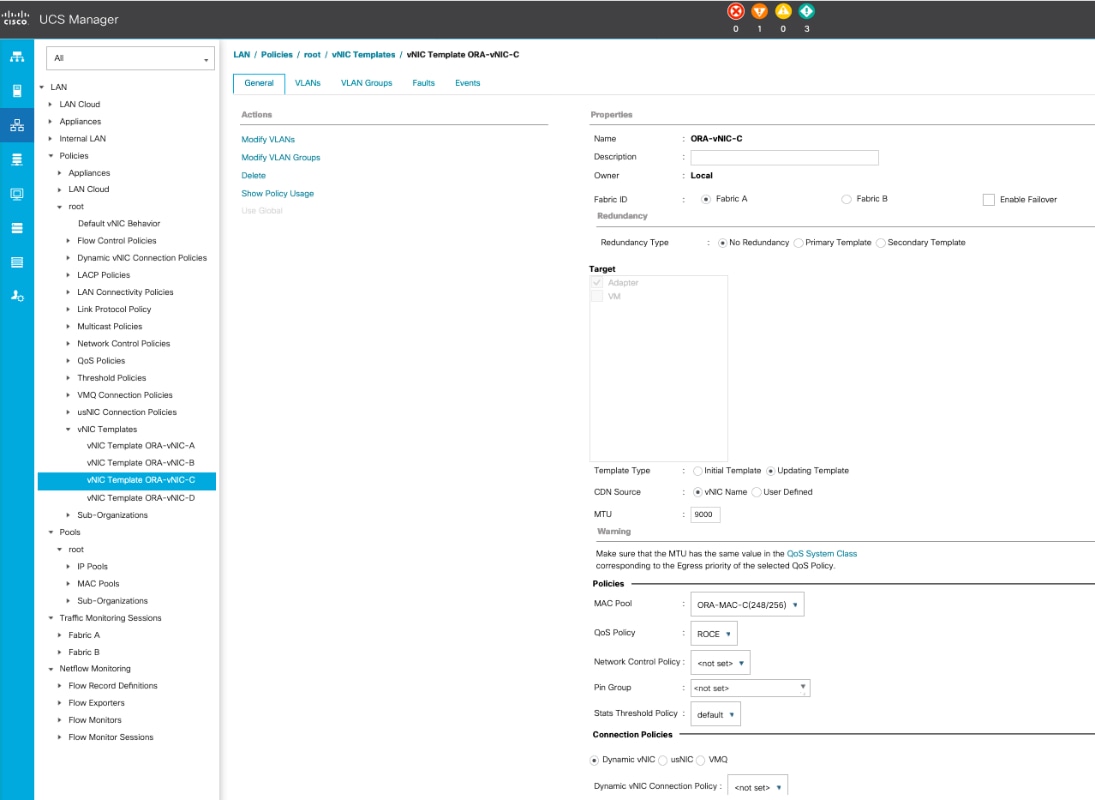Select Updating Template type

[x=771, y=471]
